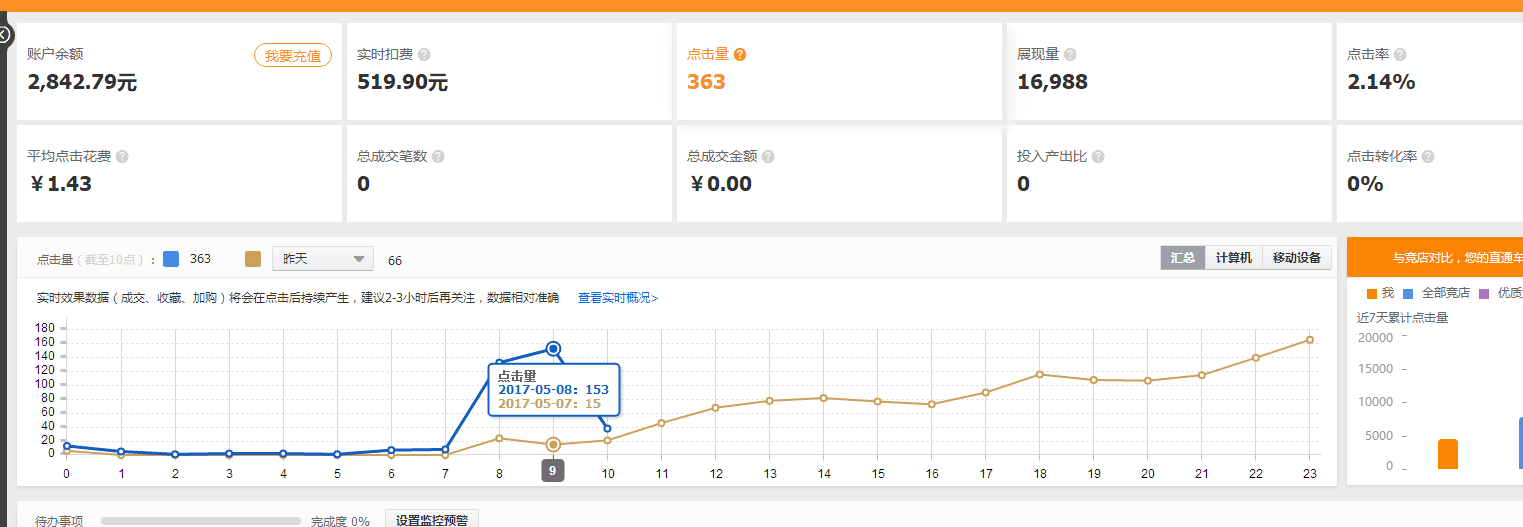
Task: Open help icon beside 点击转化率
Action: 1428,157
